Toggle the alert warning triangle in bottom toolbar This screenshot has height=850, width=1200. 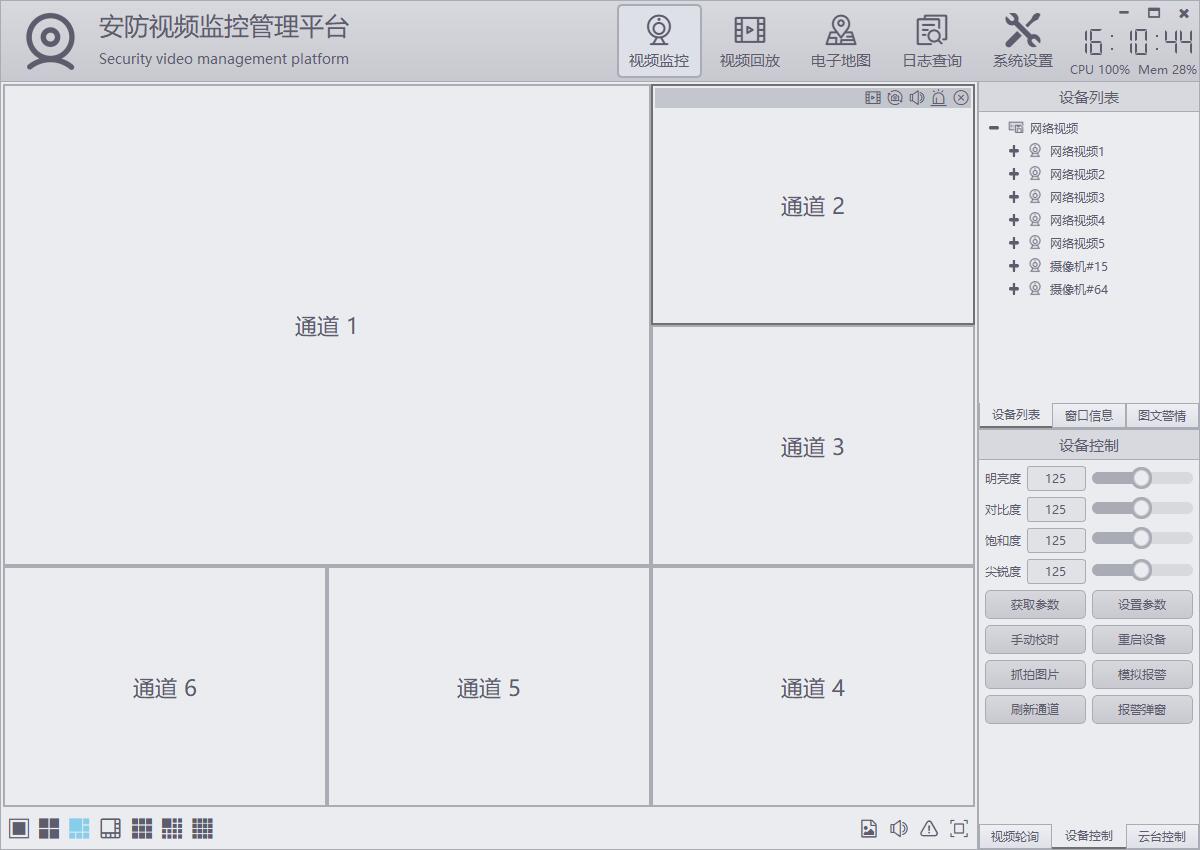tap(929, 828)
